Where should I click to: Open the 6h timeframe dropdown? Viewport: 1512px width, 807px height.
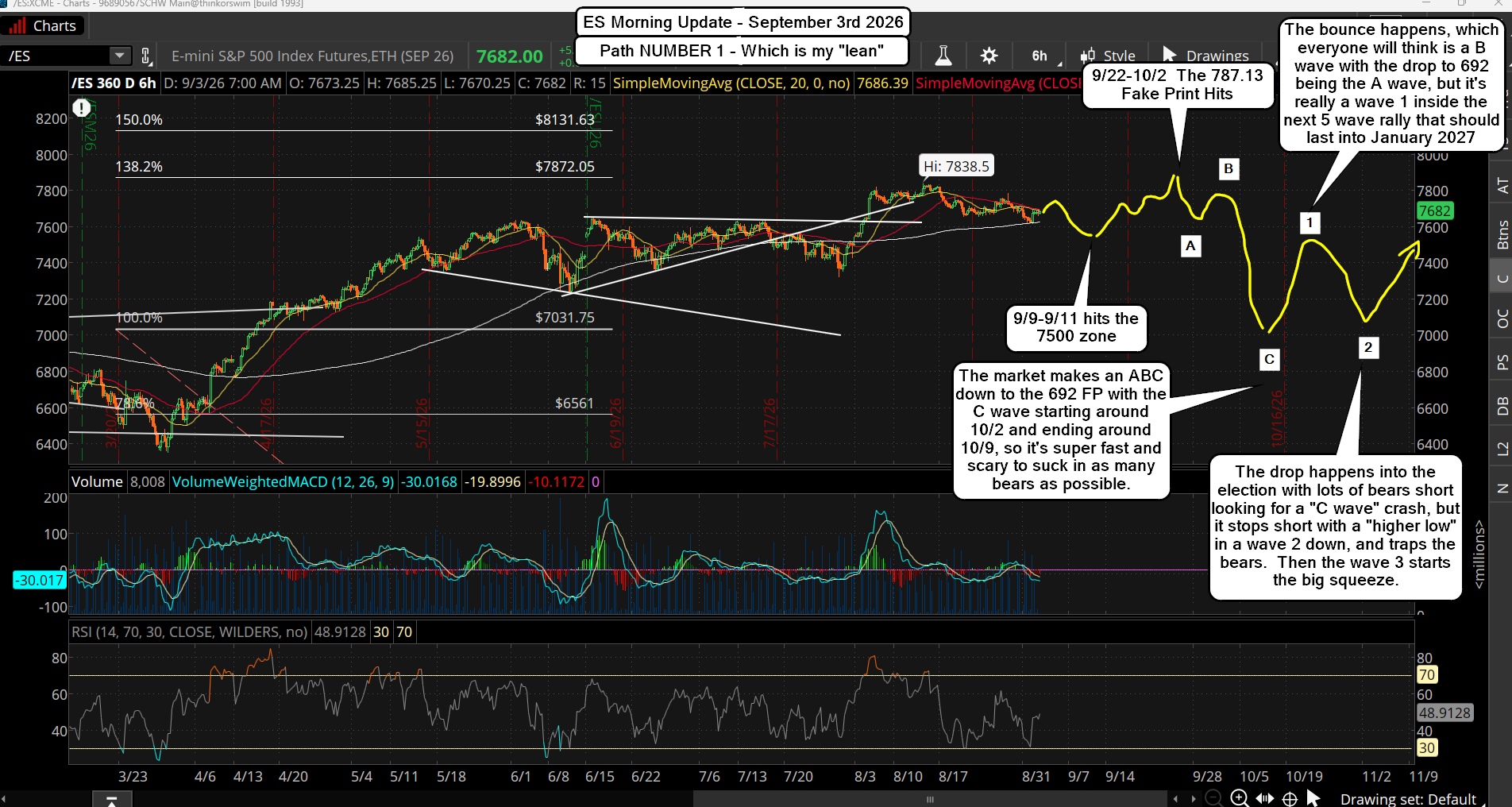click(1043, 56)
